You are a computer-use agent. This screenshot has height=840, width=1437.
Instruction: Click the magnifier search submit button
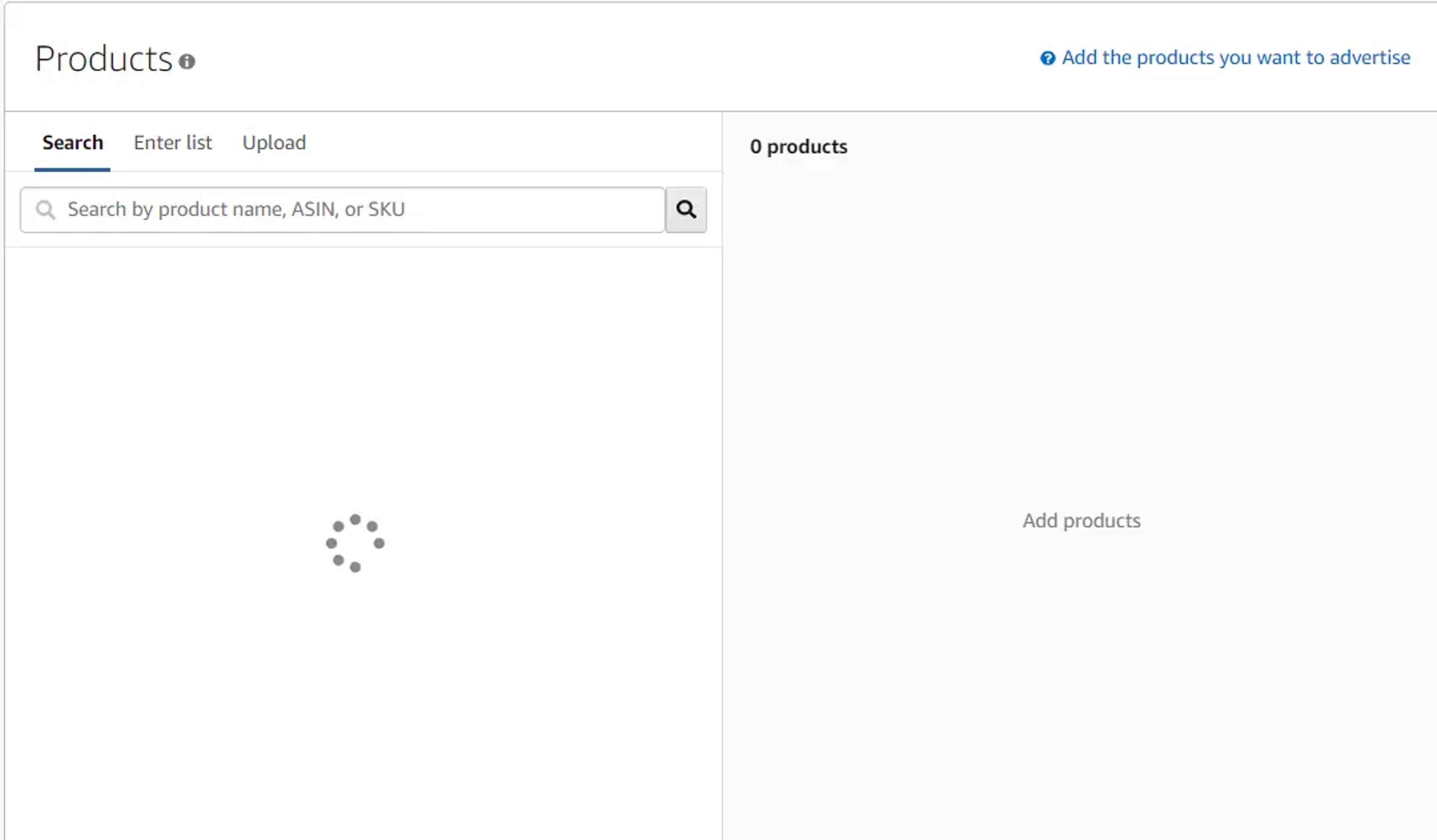pyautogui.click(x=686, y=210)
